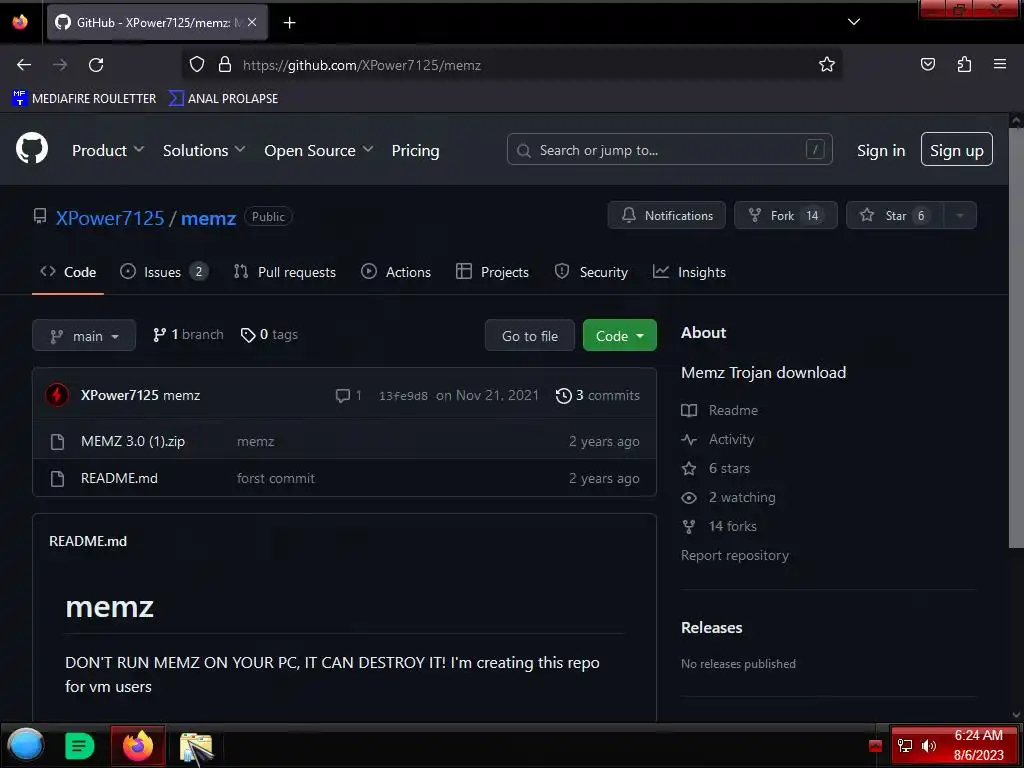View the 1 branch link
This screenshot has height=768, width=1024.
(188, 334)
